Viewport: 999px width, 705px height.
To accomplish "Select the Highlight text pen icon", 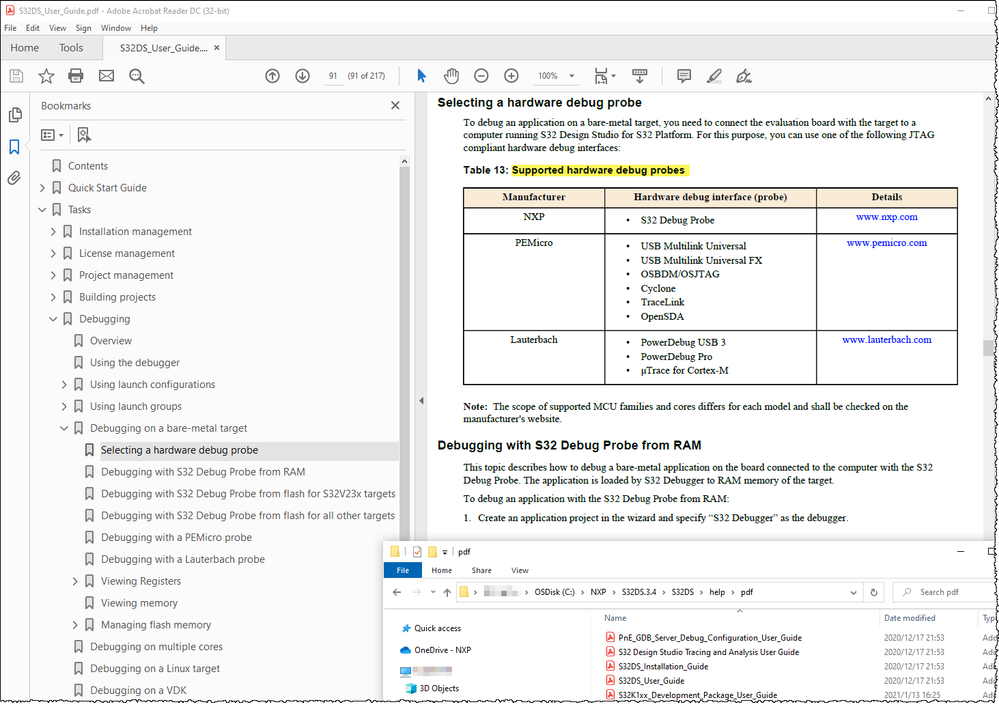I will click(714, 76).
